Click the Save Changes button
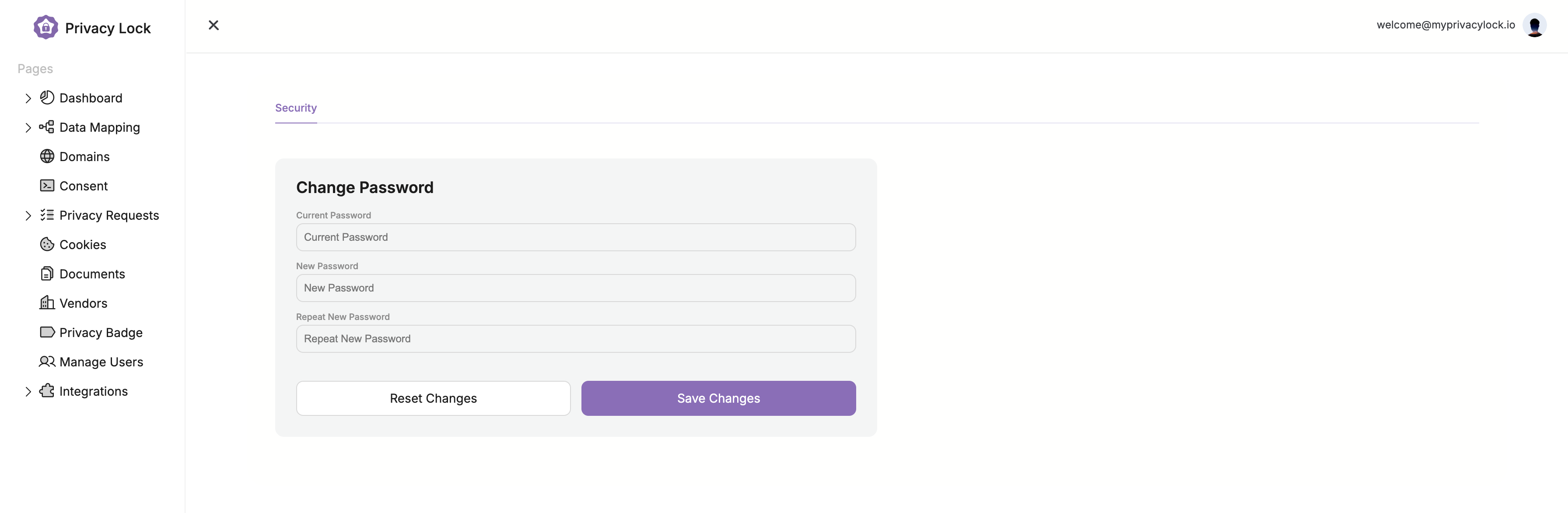Viewport: 1568px width, 513px height. [718, 398]
